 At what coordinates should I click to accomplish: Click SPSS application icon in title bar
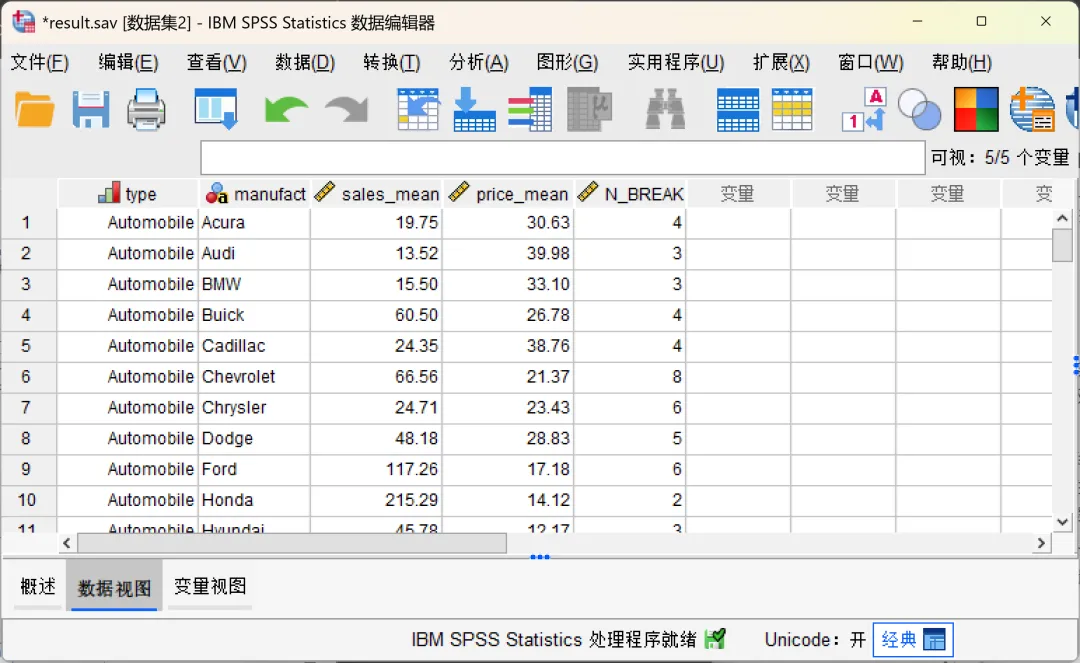pyautogui.click(x=23, y=22)
